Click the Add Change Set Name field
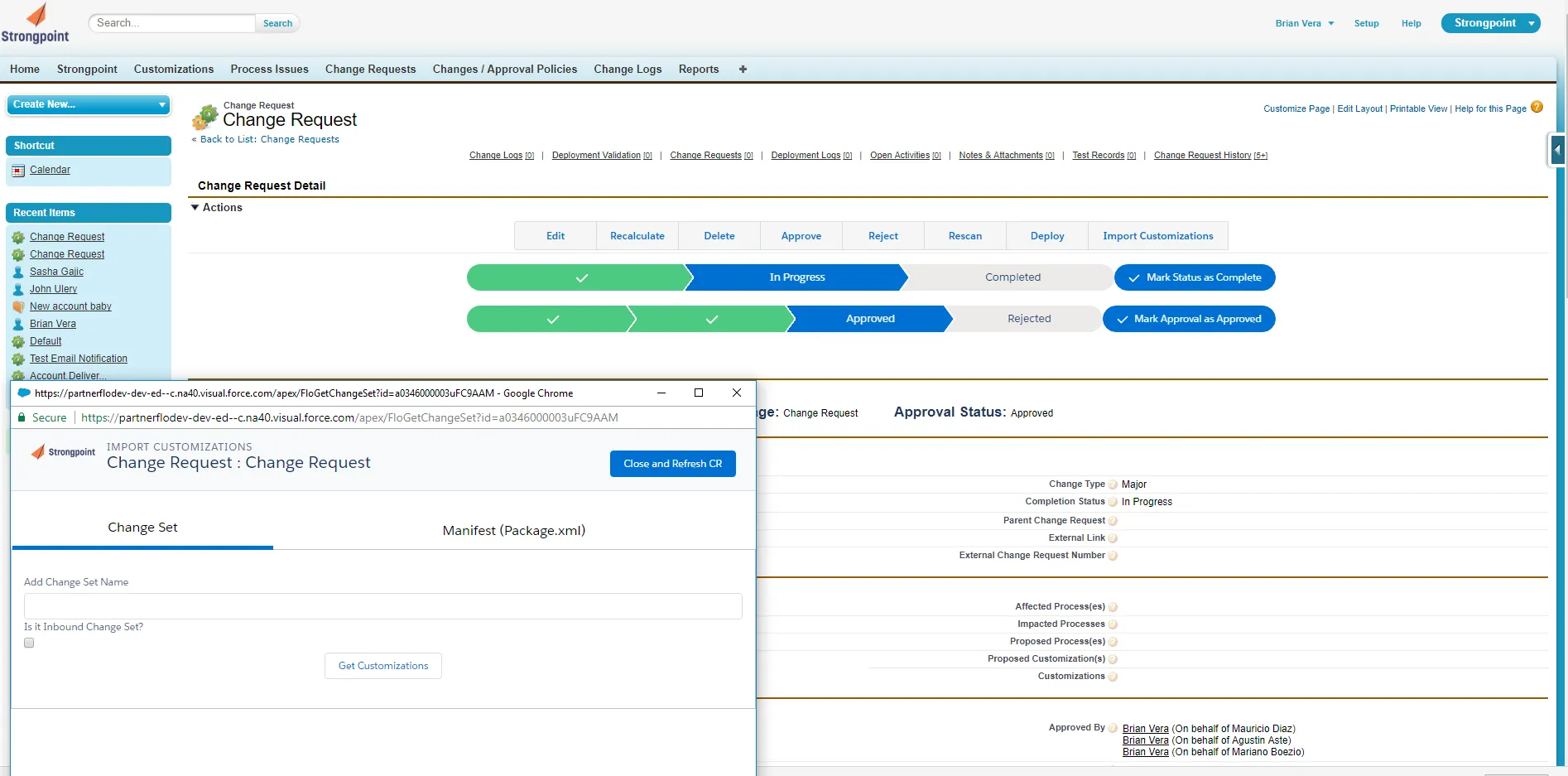1568x776 pixels. [383, 606]
